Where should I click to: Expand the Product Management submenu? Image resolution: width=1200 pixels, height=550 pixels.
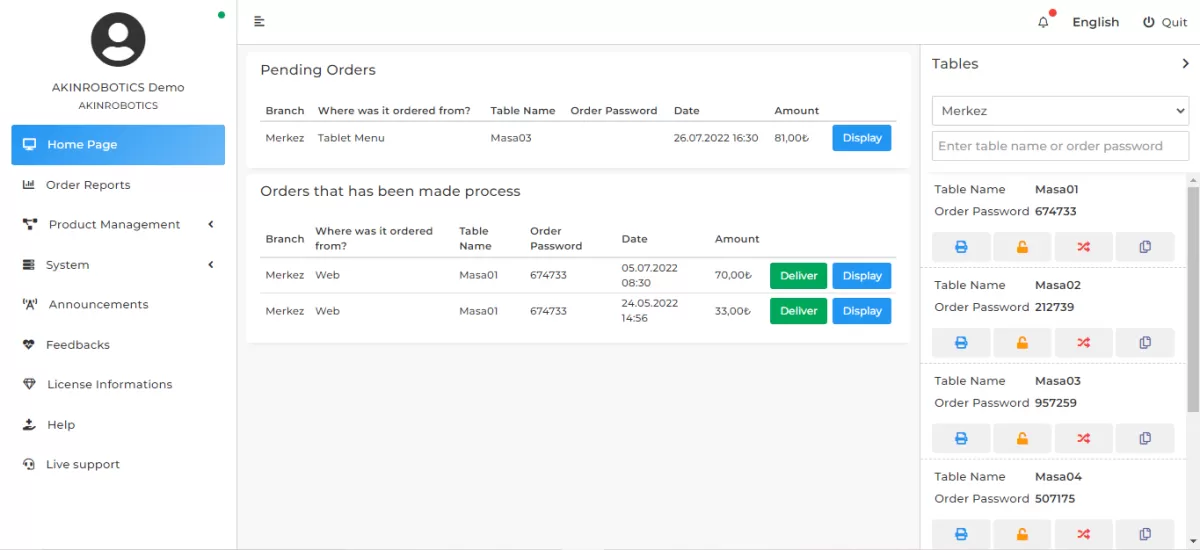(115, 225)
